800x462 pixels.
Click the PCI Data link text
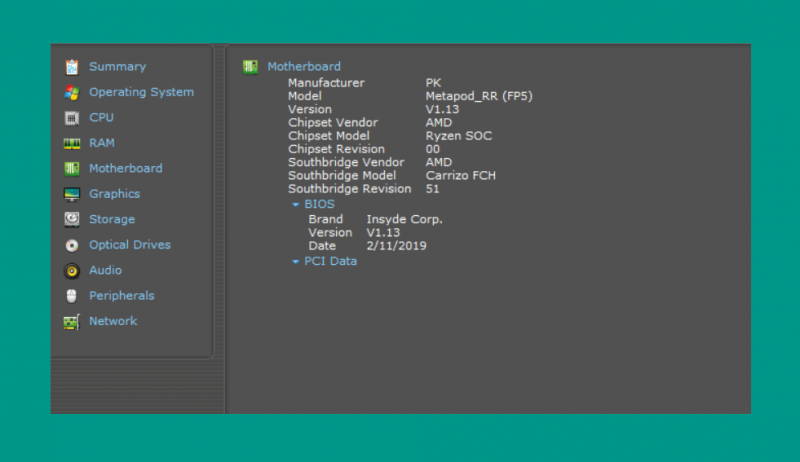pos(331,261)
